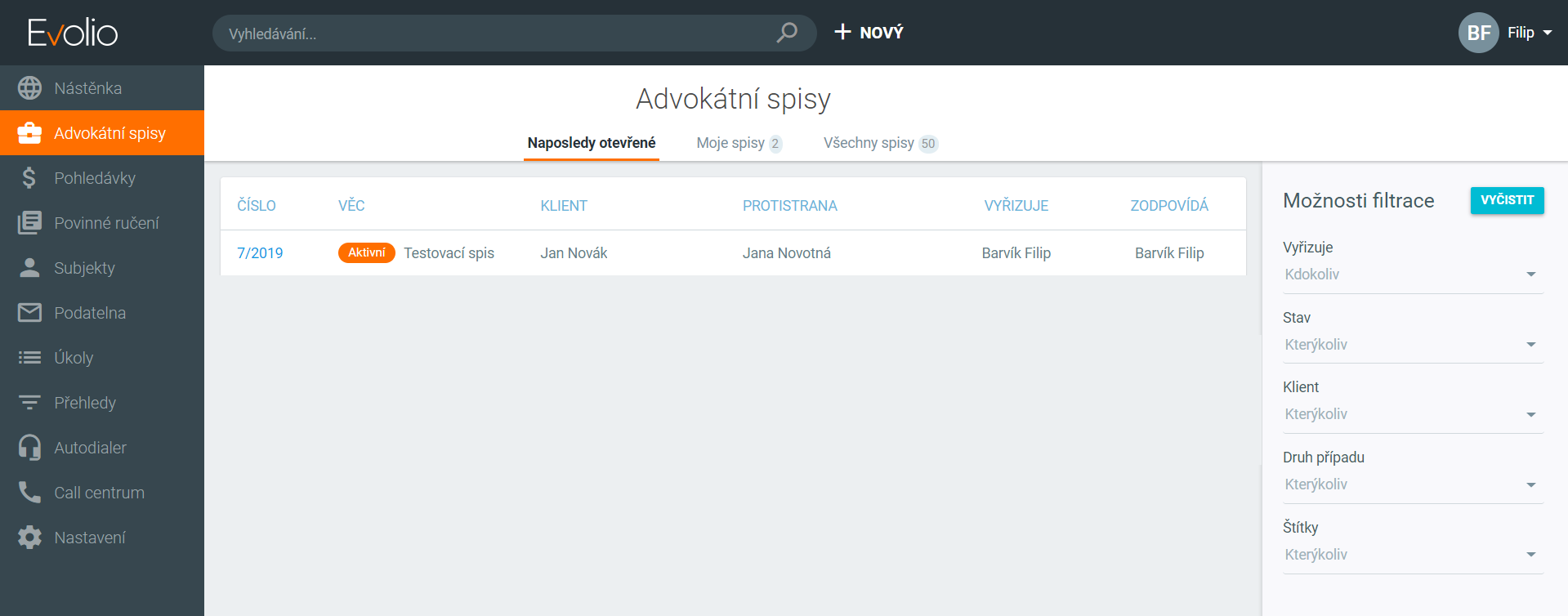
Task: Click the globe icon for Nástěnka
Action: [x=29, y=88]
